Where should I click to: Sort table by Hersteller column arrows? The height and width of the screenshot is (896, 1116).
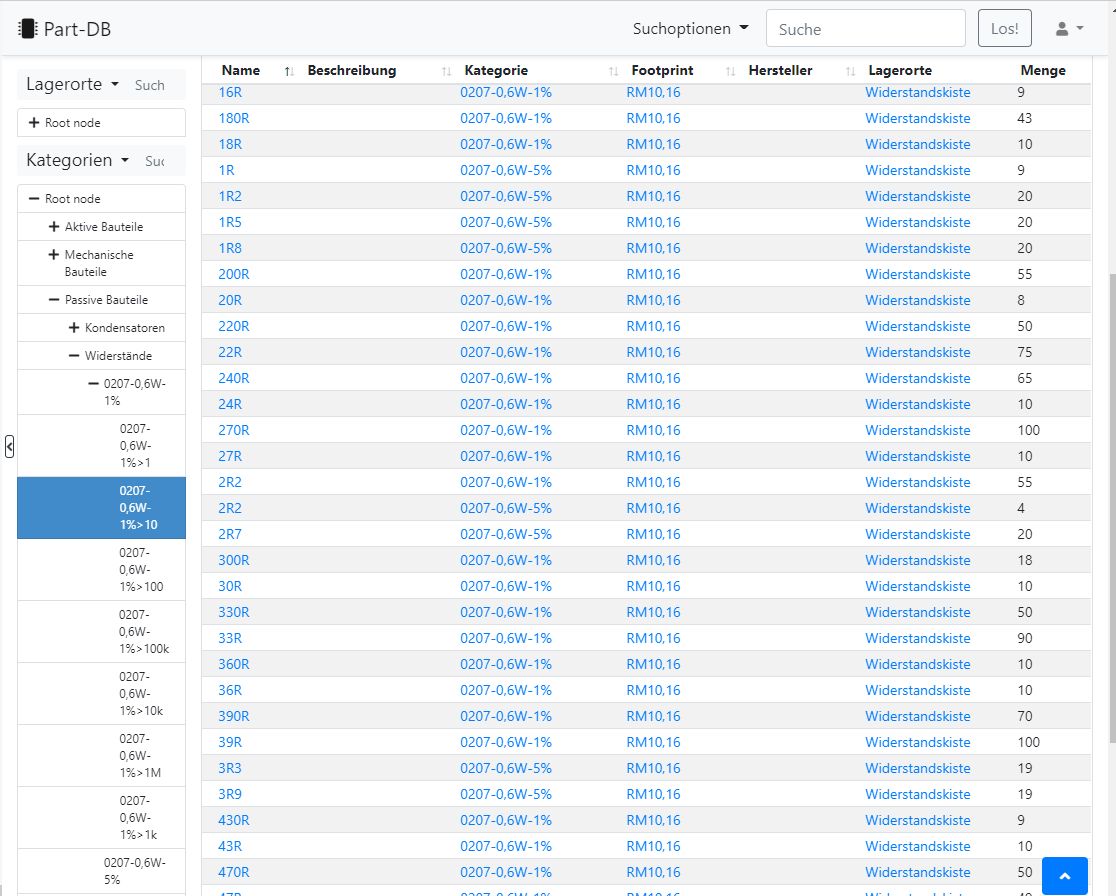(x=851, y=71)
